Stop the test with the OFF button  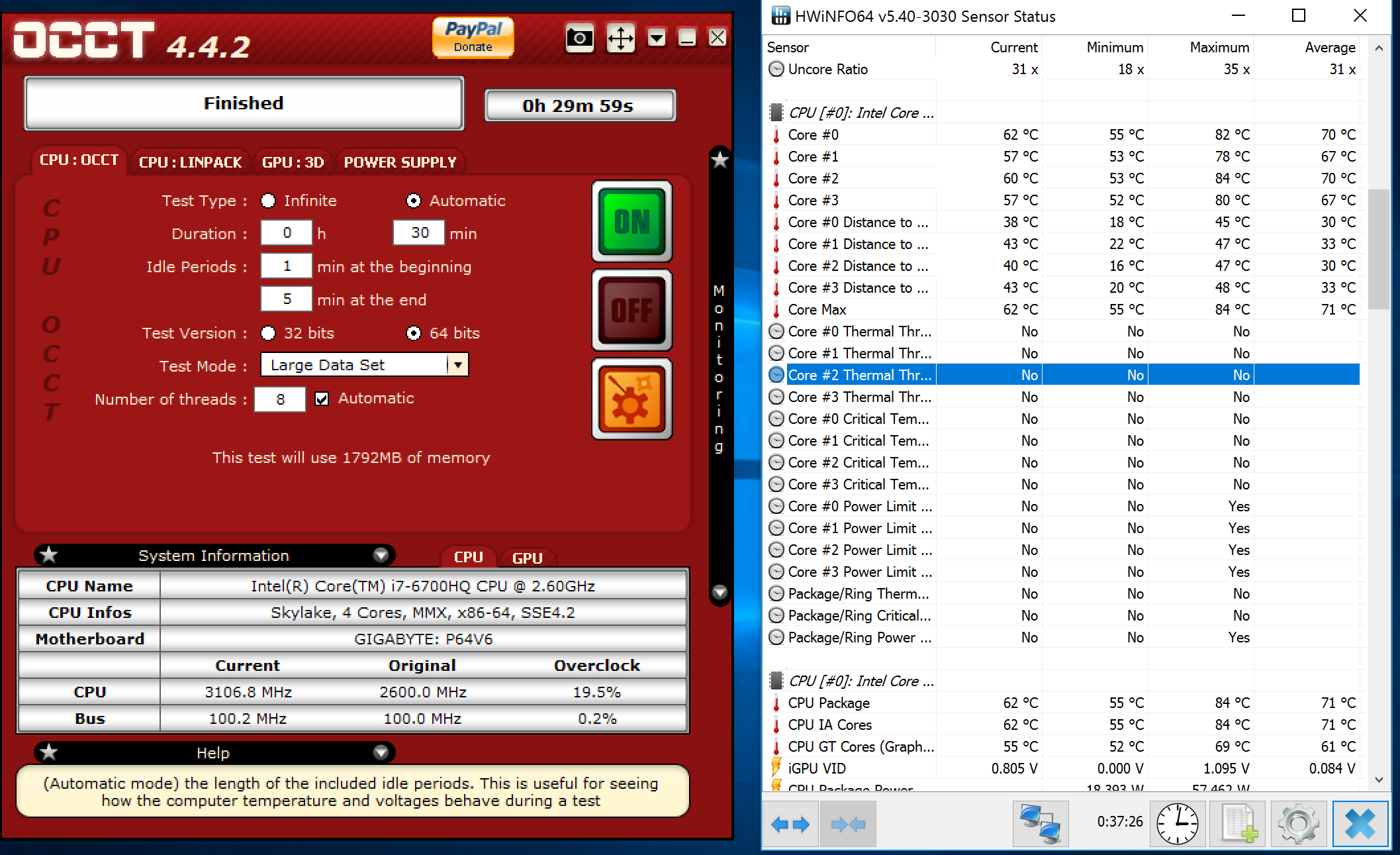632,310
